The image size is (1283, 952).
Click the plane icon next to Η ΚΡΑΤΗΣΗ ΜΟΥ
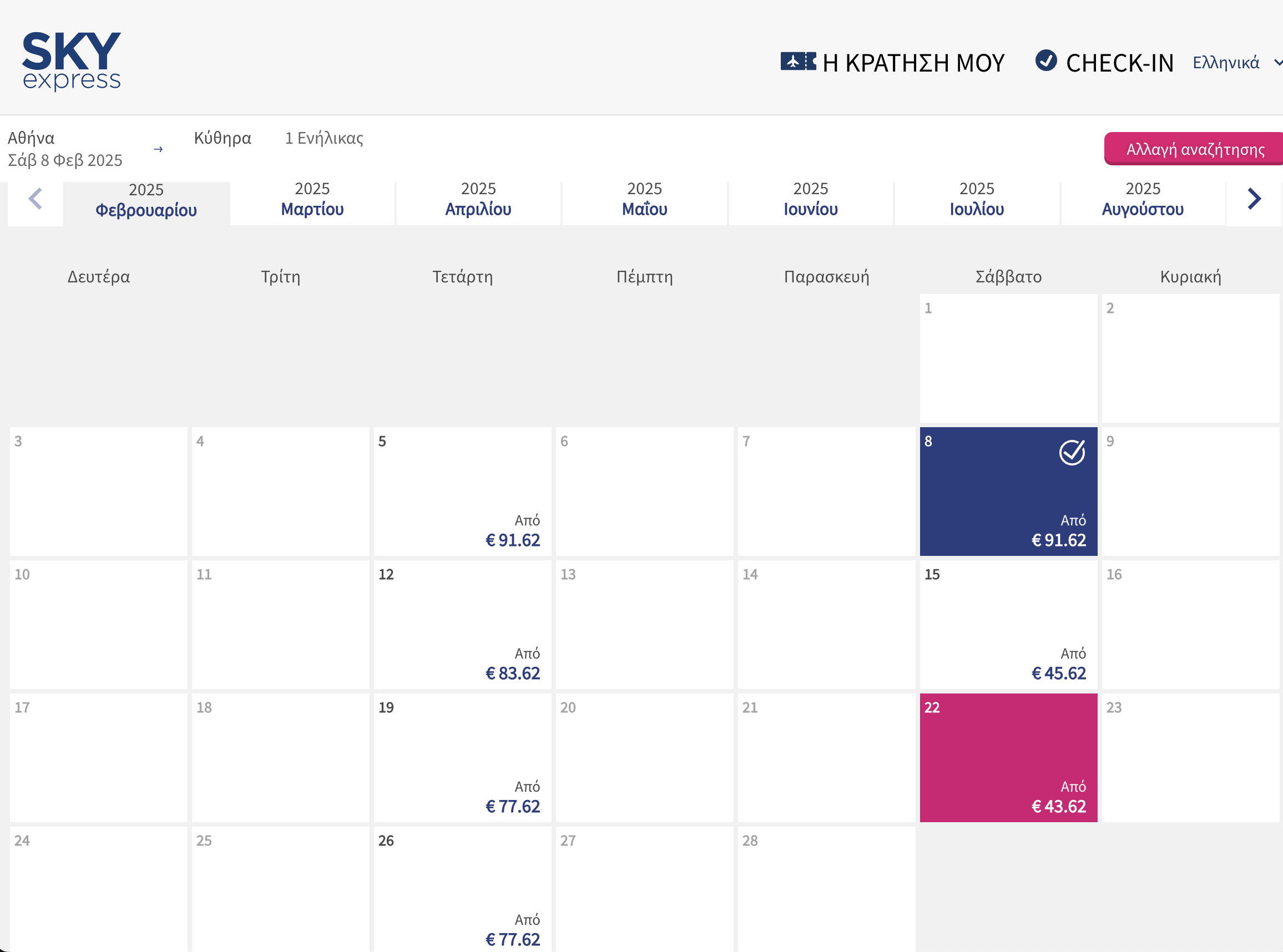pyautogui.click(x=799, y=62)
